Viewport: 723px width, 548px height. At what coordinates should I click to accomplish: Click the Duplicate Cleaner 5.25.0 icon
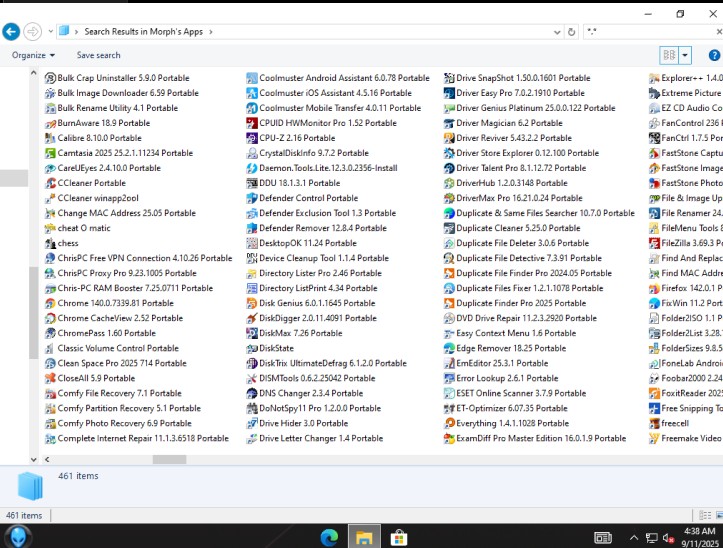(x=449, y=228)
